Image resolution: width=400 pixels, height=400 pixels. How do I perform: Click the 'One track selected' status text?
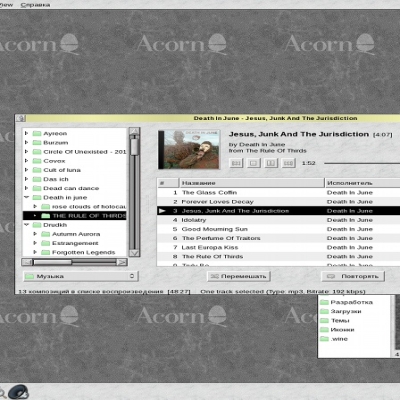coord(283,292)
